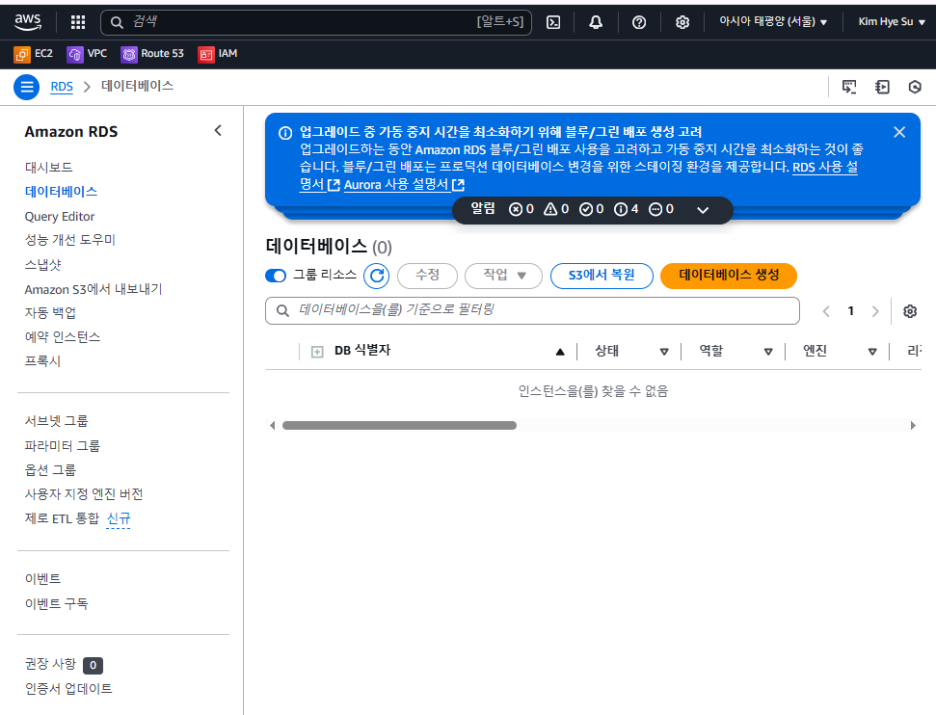Open 프록시 in the sidebar
This screenshot has width=936, height=715.
pos(43,361)
